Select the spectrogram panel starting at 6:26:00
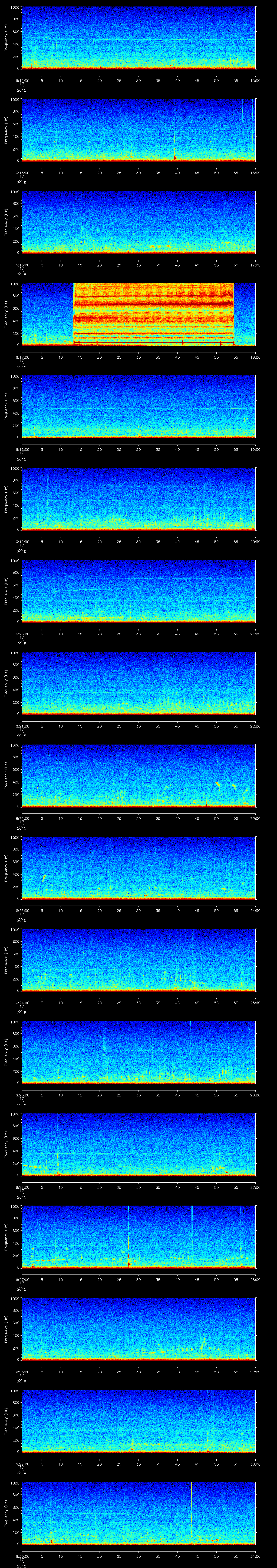Viewport: 277px width, 1568px height. [x=138, y=1144]
